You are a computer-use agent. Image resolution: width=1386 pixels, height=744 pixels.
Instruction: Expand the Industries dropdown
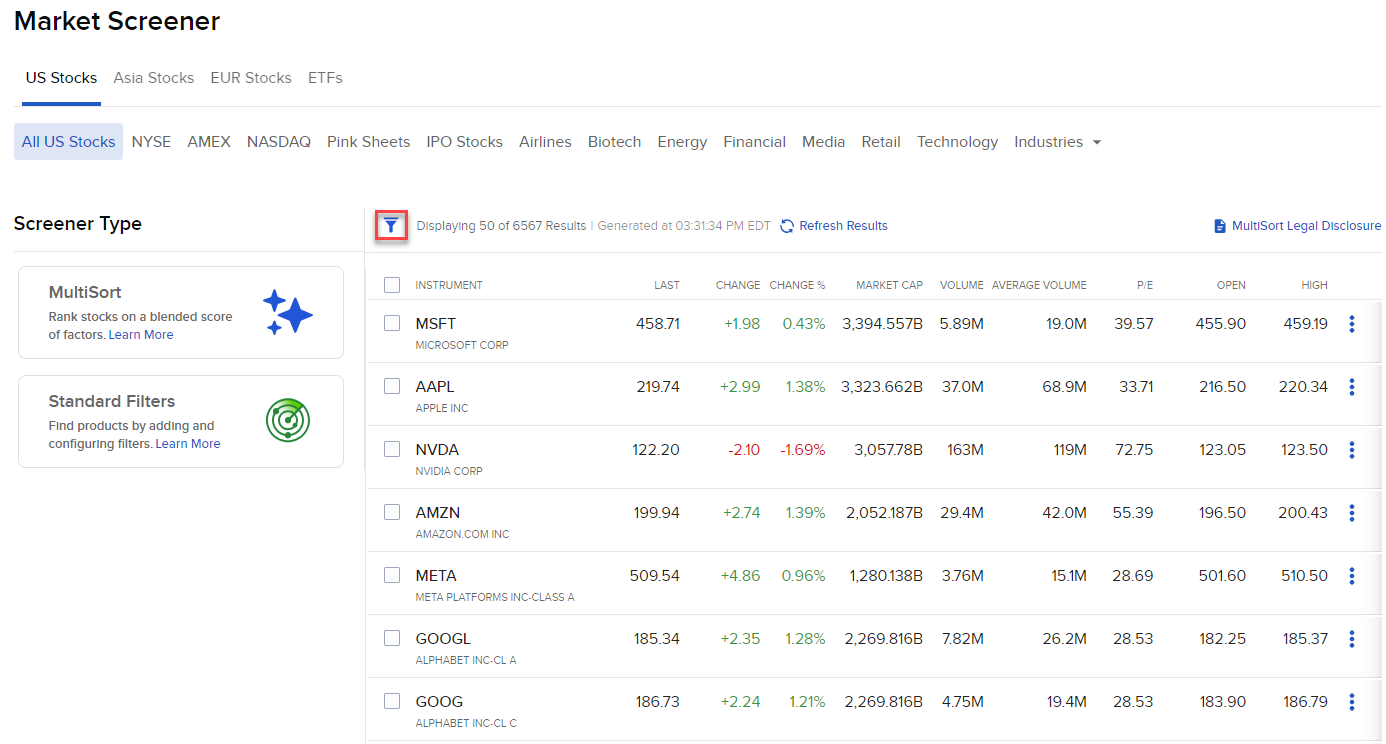coord(1057,141)
